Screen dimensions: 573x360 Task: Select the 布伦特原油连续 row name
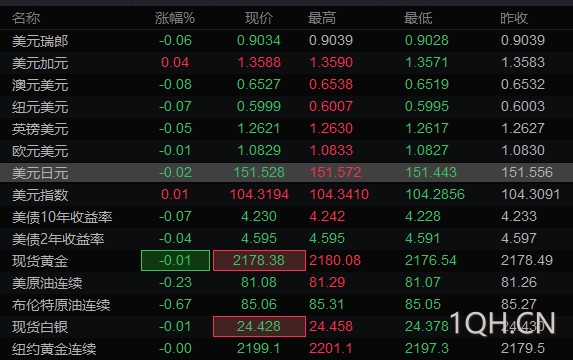tap(61, 305)
